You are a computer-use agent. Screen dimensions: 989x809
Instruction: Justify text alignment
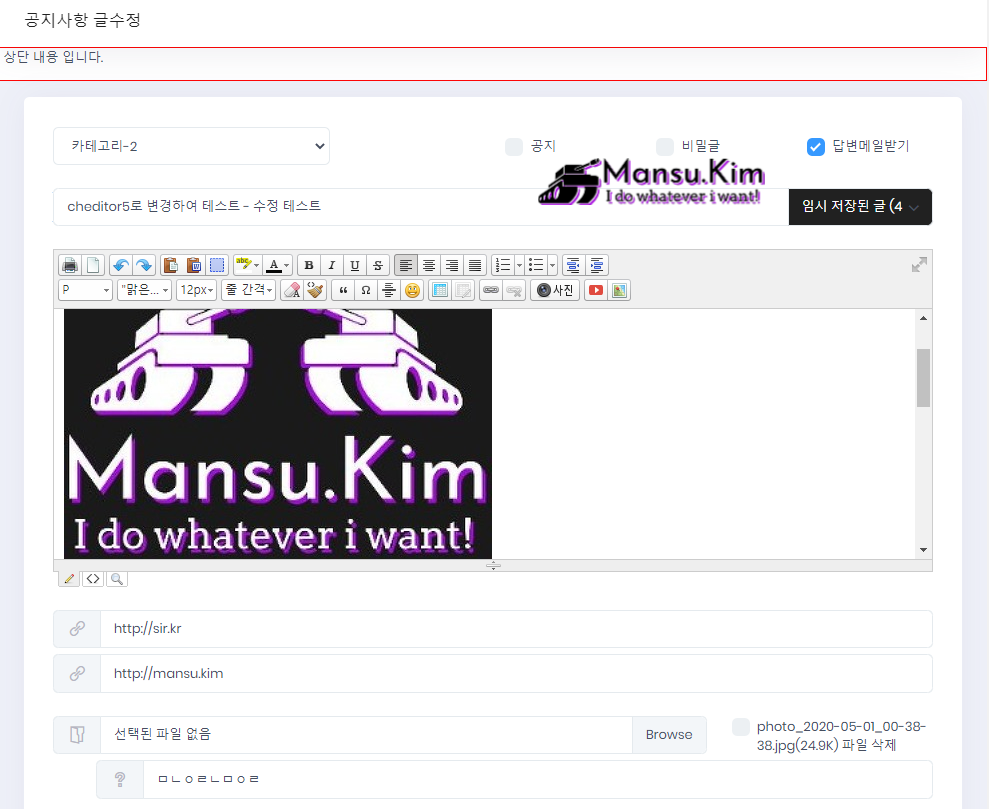475,265
